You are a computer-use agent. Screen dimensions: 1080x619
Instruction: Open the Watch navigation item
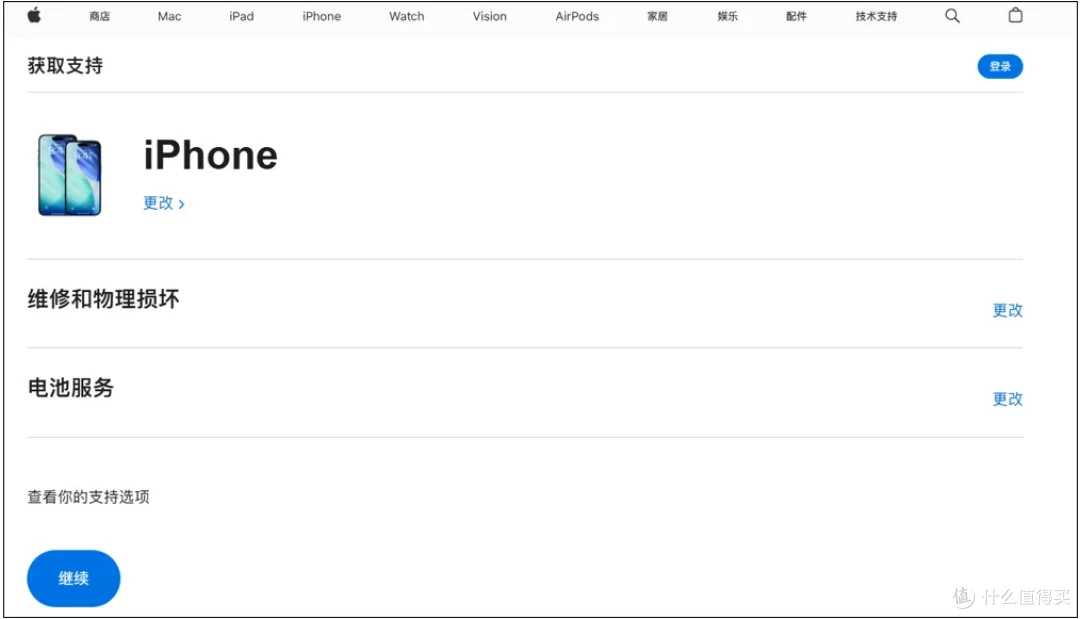pyautogui.click(x=406, y=16)
